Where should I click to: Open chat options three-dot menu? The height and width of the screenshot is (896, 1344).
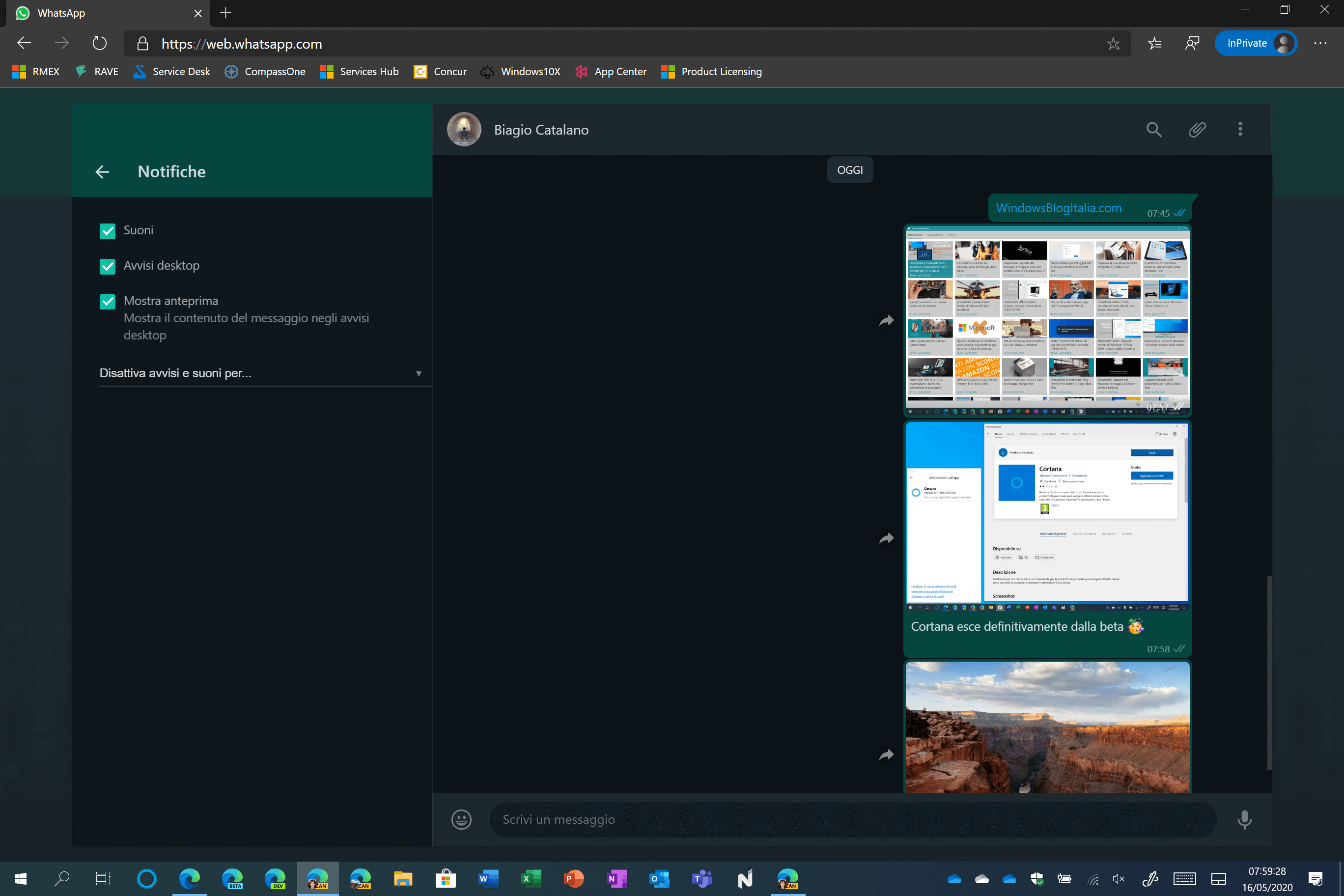1239,129
